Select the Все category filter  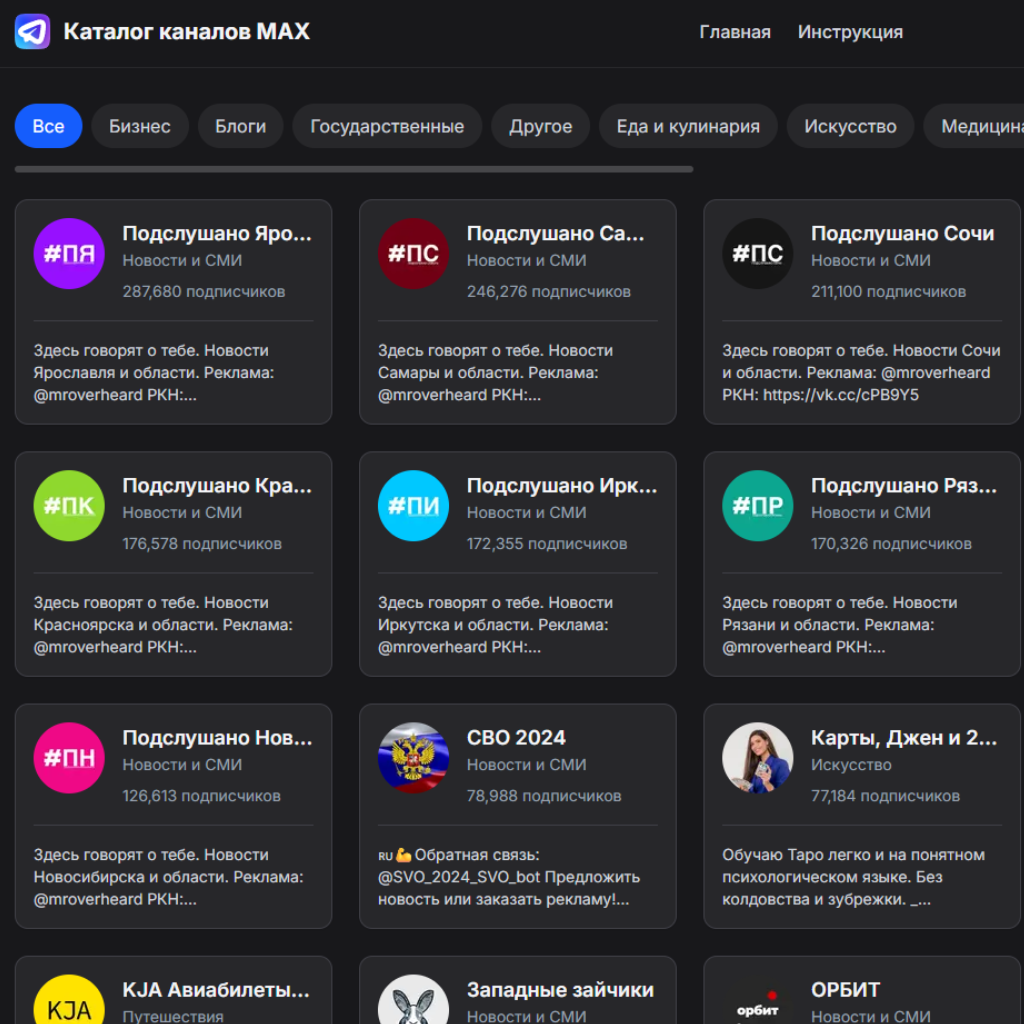click(x=48, y=126)
